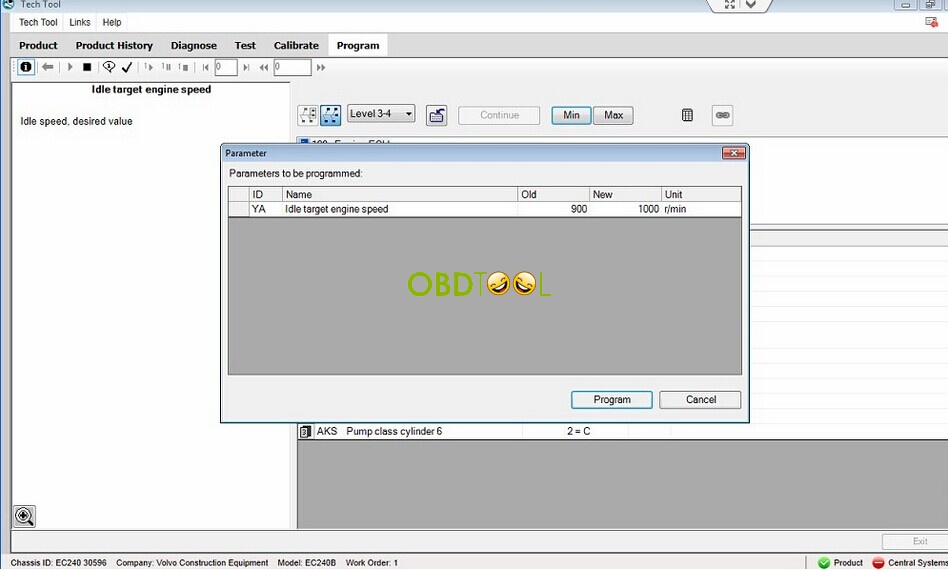Click the play triangle toolbar icon

pyautogui.click(x=70, y=67)
